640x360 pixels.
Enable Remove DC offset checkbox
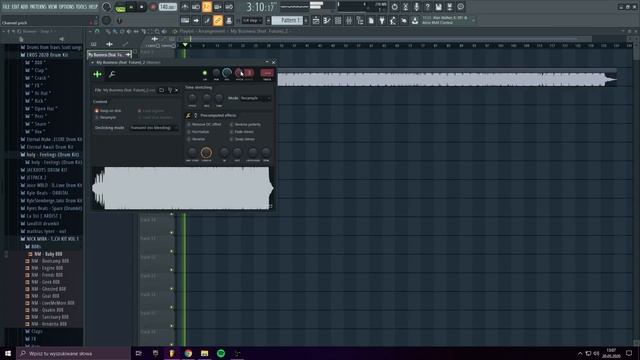coord(204,124)
